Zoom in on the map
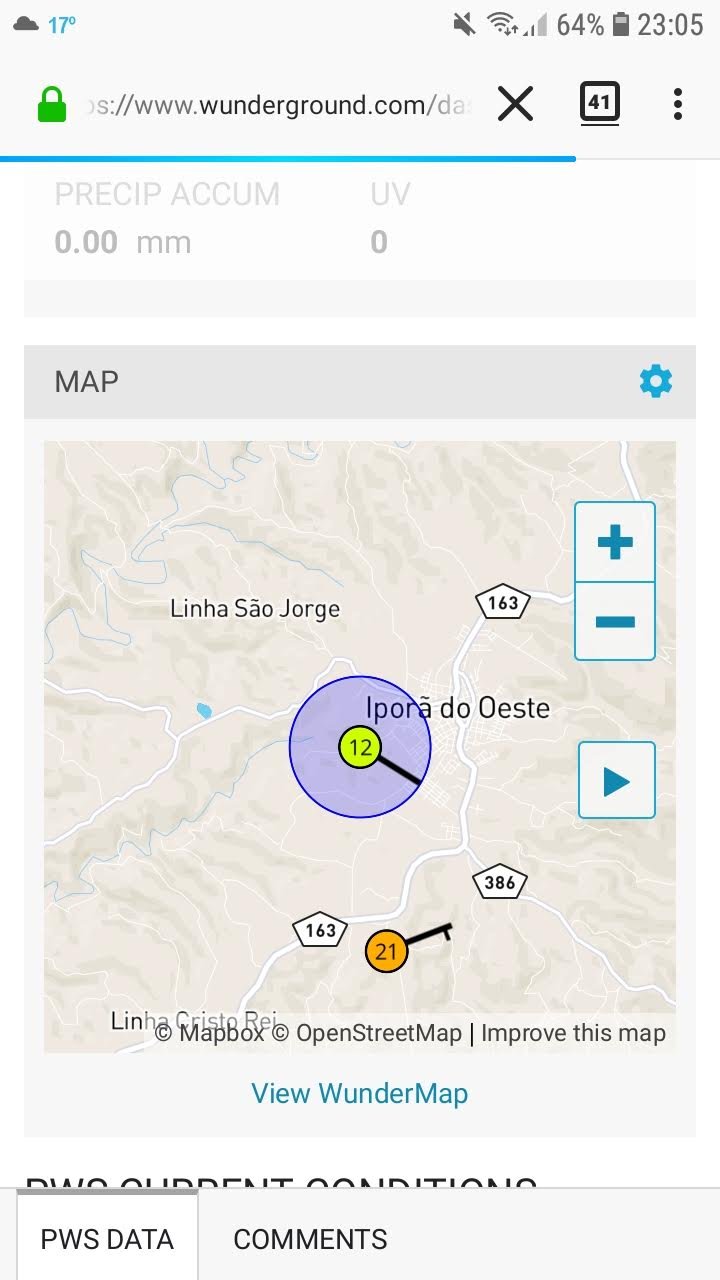 615,542
